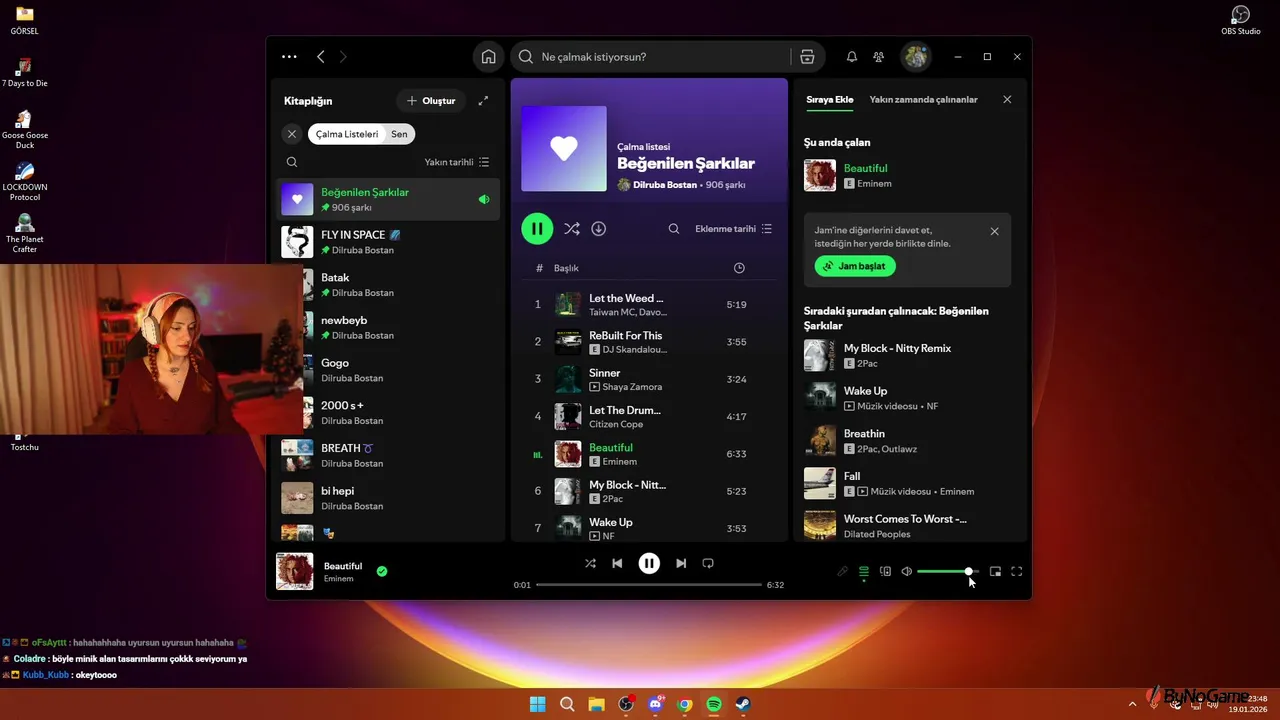Play the track ReBuilt For This
Screen dimensions: 1280x720
(x=649, y=342)
